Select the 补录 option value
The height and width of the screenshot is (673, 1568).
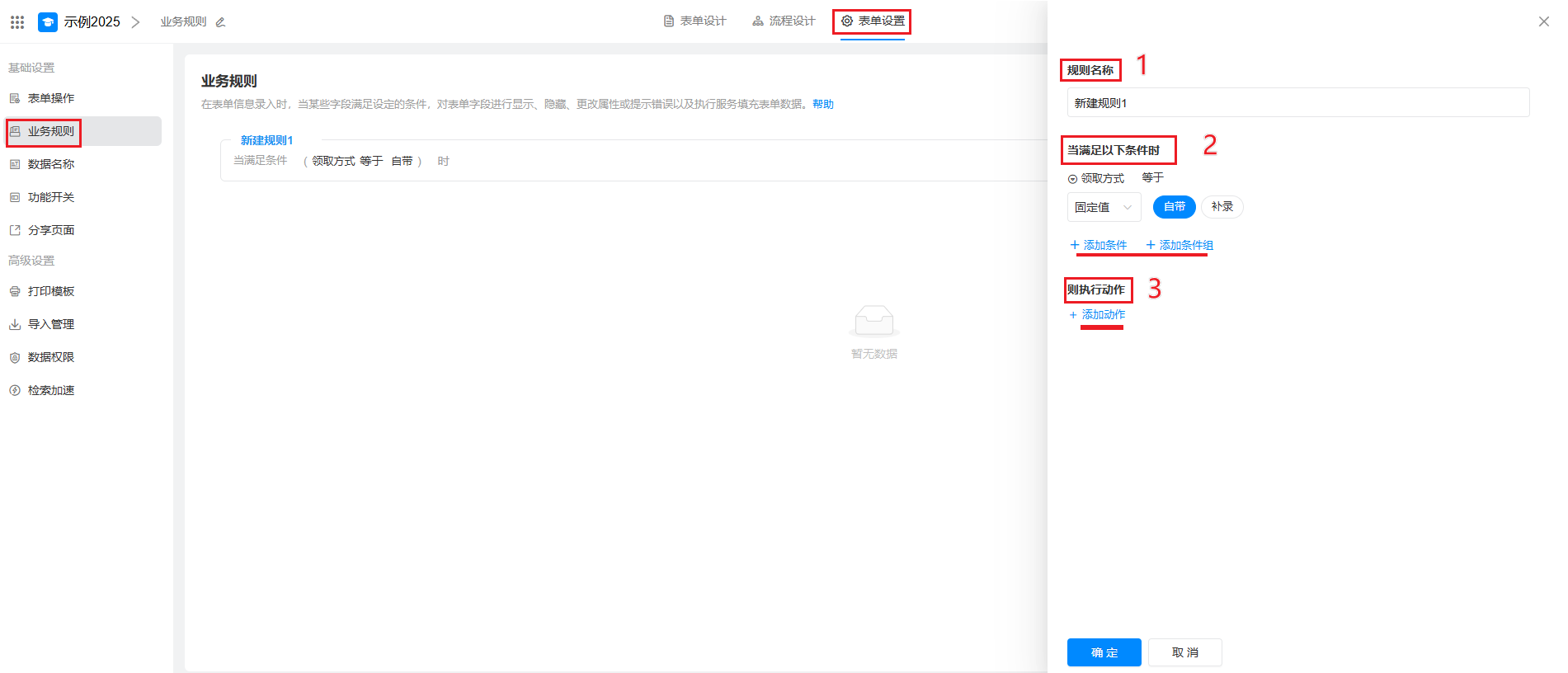(x=1222, y=207)
